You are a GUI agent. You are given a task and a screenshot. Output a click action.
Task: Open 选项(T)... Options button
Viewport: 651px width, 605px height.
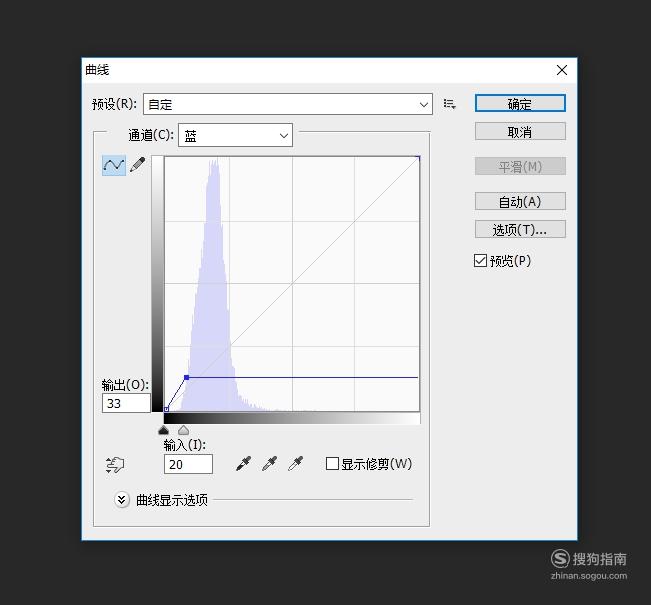(x=520, y=229)
